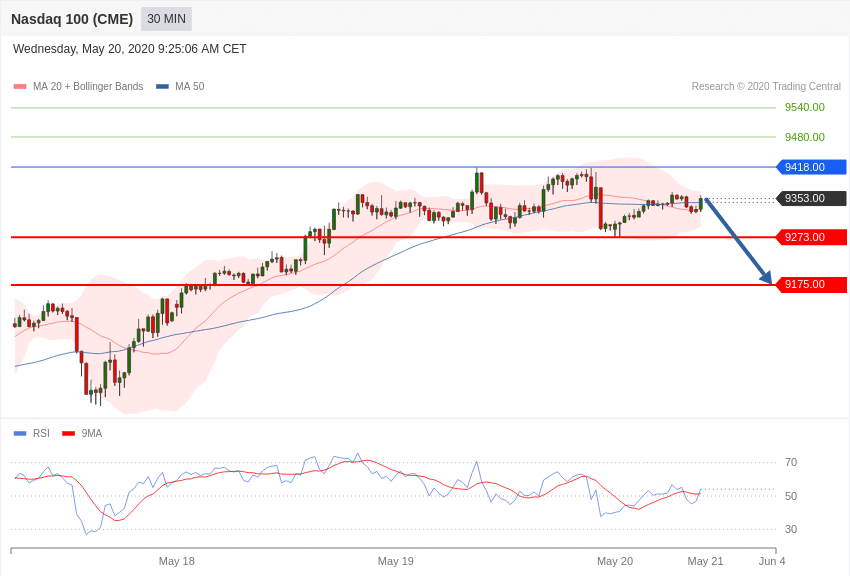Click the 'Research © 2020 Trading Central' credit

tap(766, 86)
